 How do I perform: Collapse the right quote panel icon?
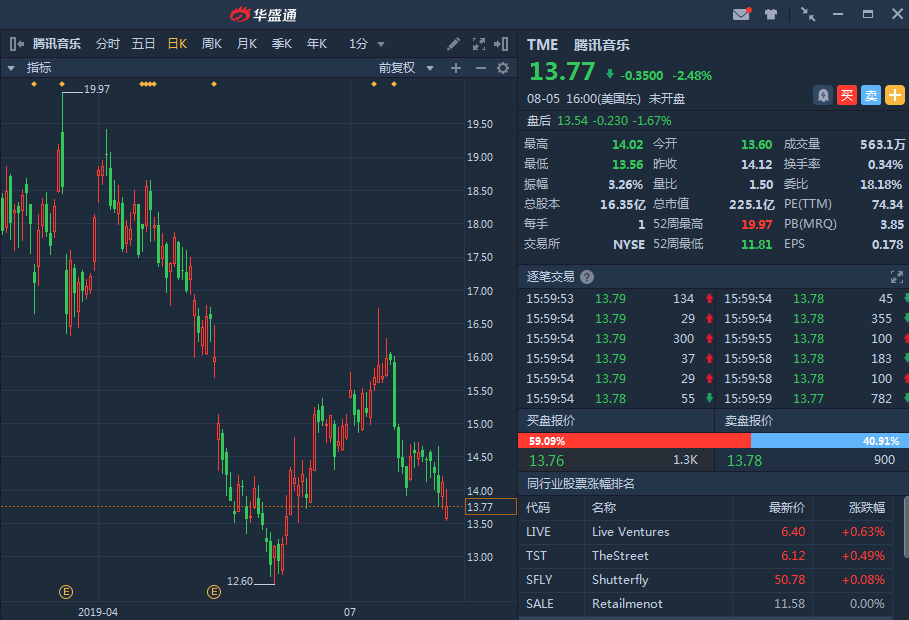click(501, 44)
